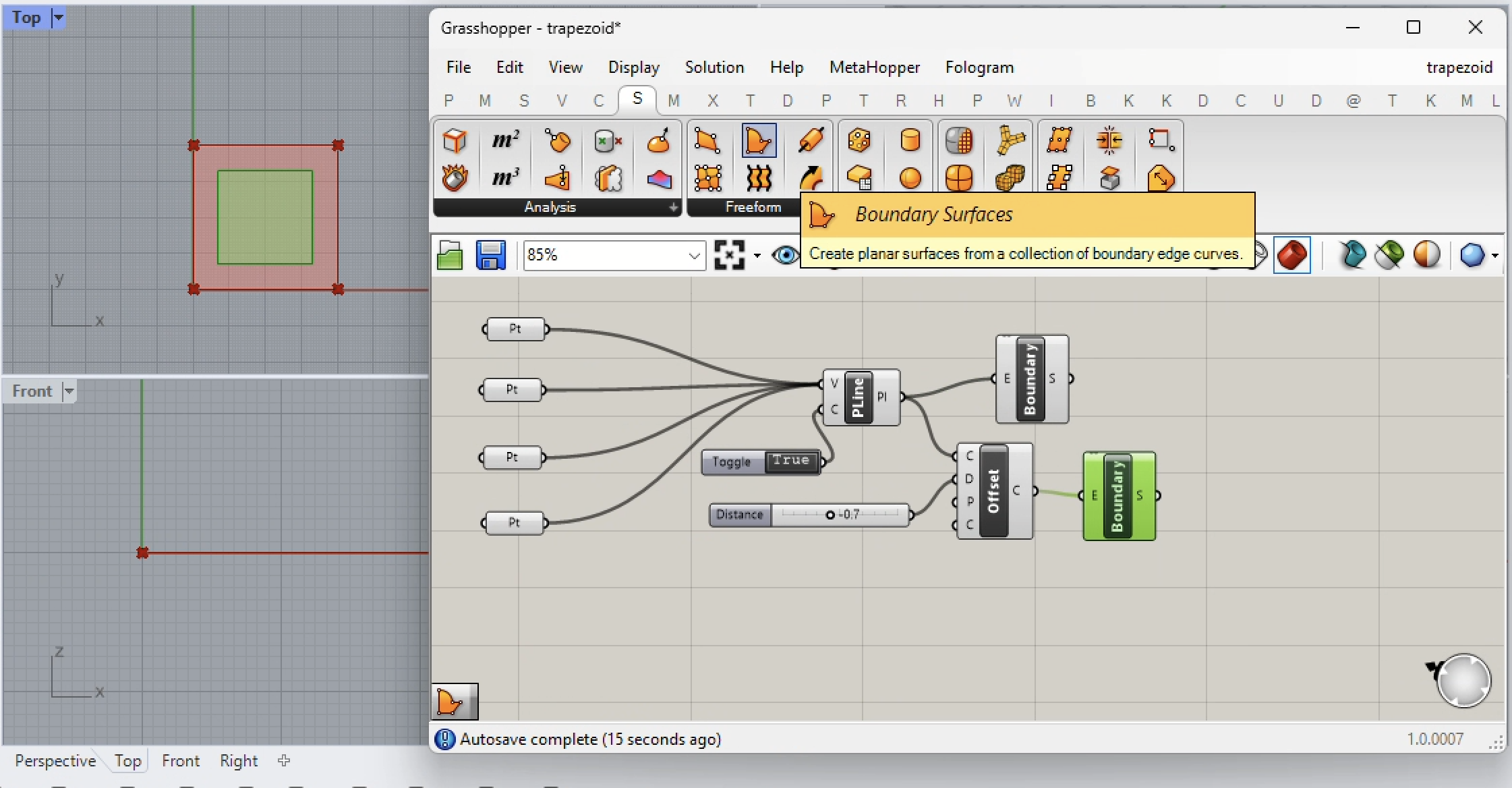The height and width of the screenshot is (788, 1512).
Task: Save the document with the blue floppy icon
Action: (491, 256)
